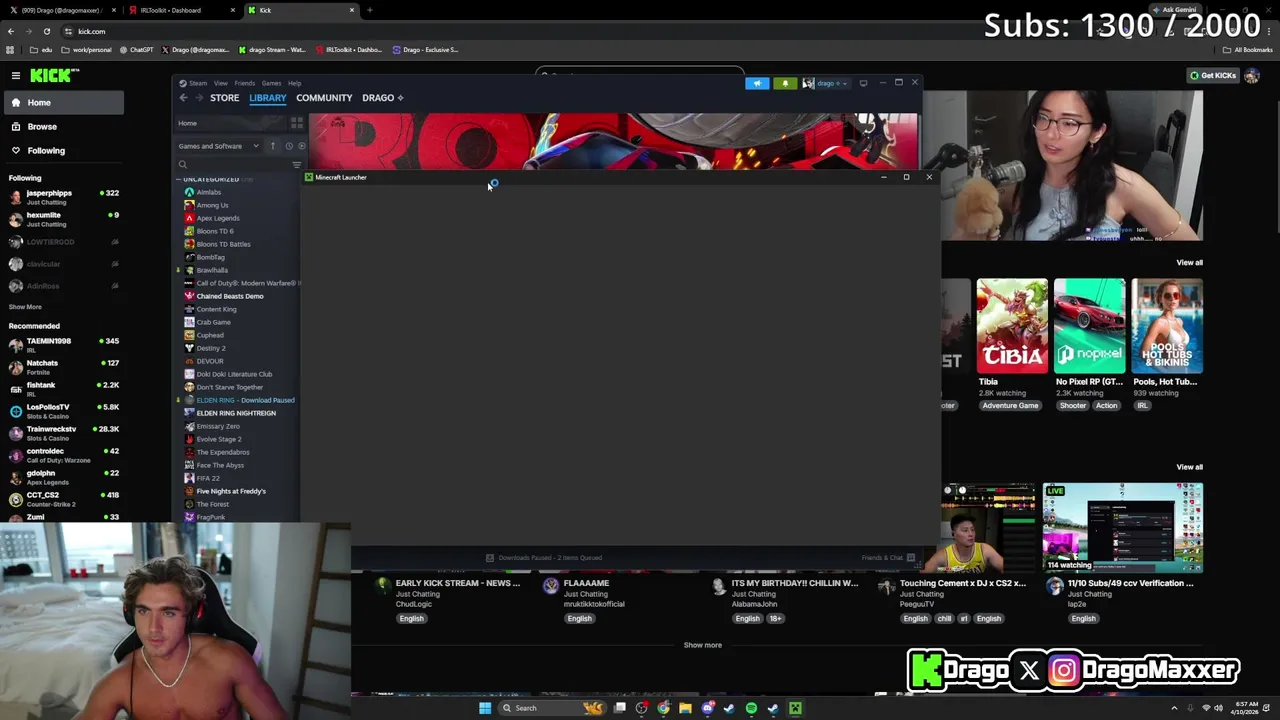1280x720 pixels.
Task: Open Kick Following in sidebar
Action: 63,150
